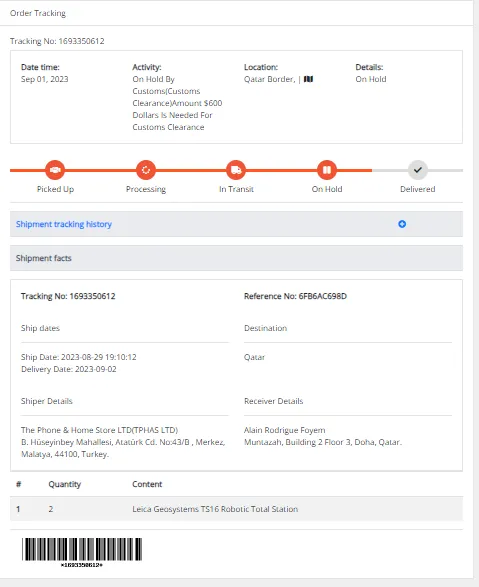The height and width of the screenshot is (587, 479).
Task: Collapse the Shipment facts panel header
Action: [x=236, y=258]
